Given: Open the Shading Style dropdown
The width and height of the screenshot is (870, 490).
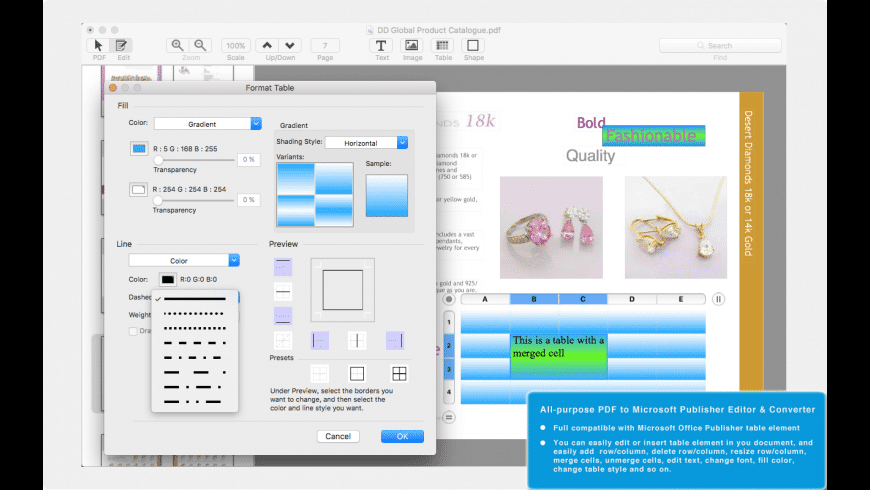Looking at the screenshot, I should point(366,143).
